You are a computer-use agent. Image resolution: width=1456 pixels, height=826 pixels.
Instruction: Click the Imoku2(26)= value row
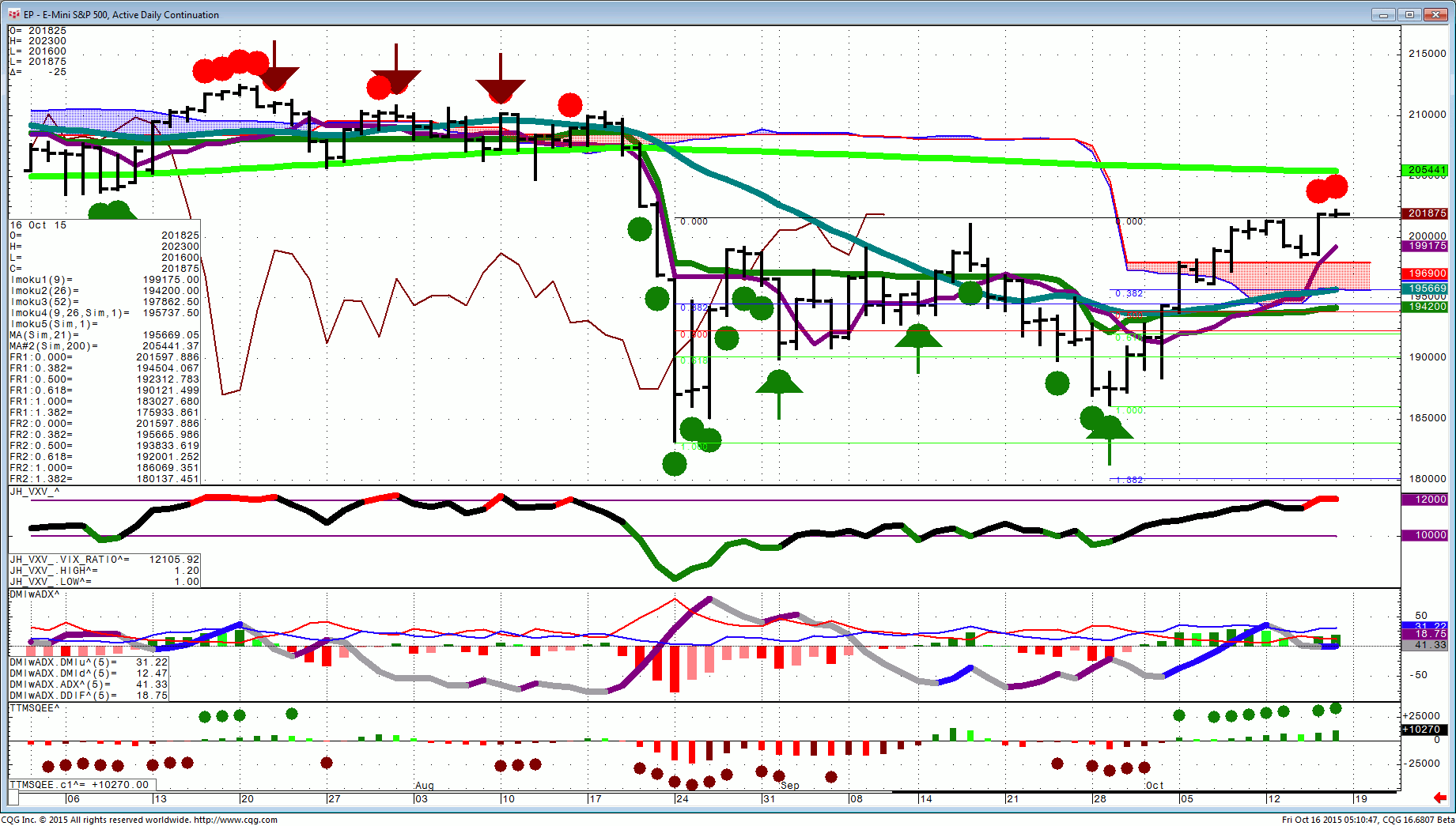coord(104,291)
